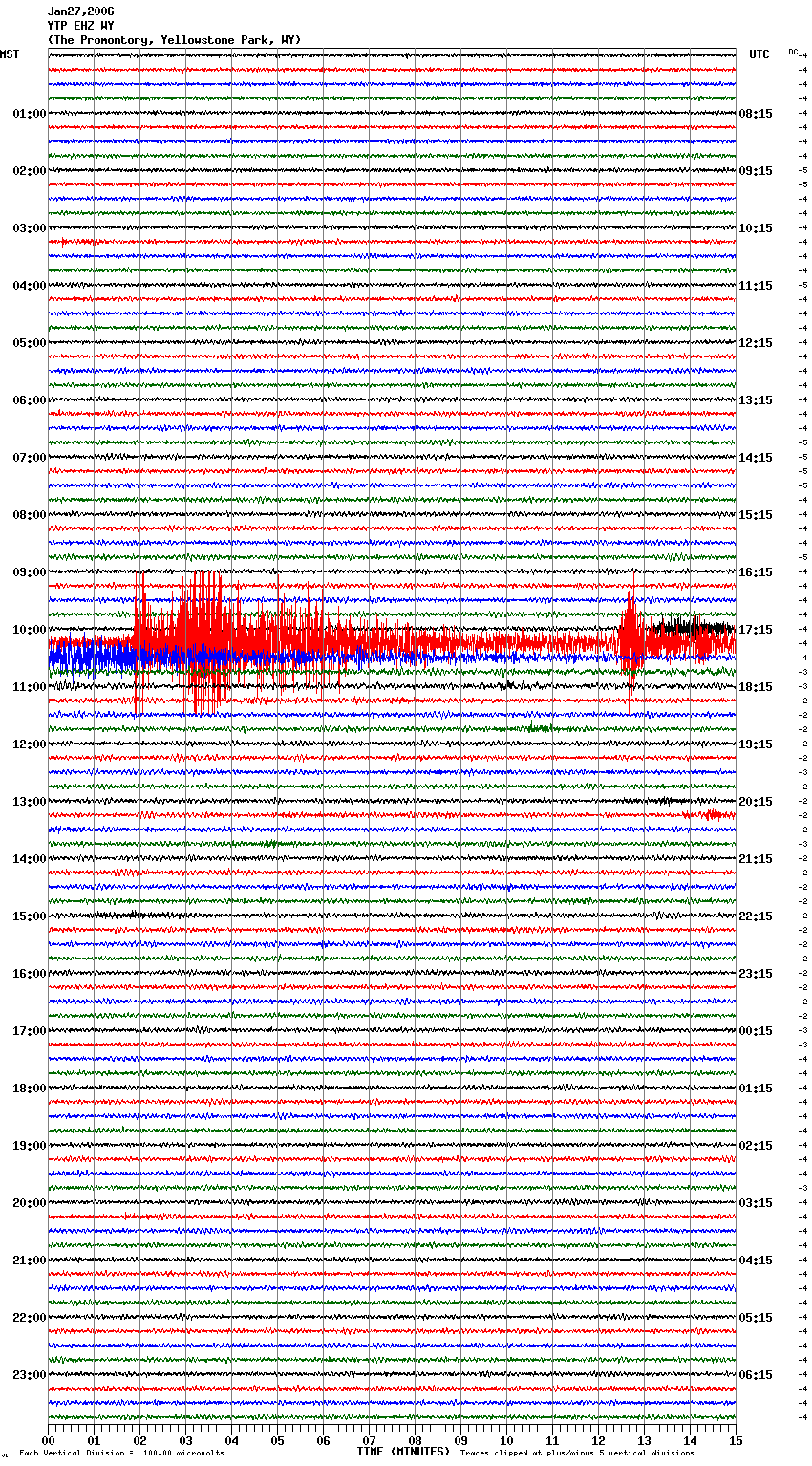Click the "13:15" UTC time label
This screenshot has width=812, height=1466.
[756, 400]
